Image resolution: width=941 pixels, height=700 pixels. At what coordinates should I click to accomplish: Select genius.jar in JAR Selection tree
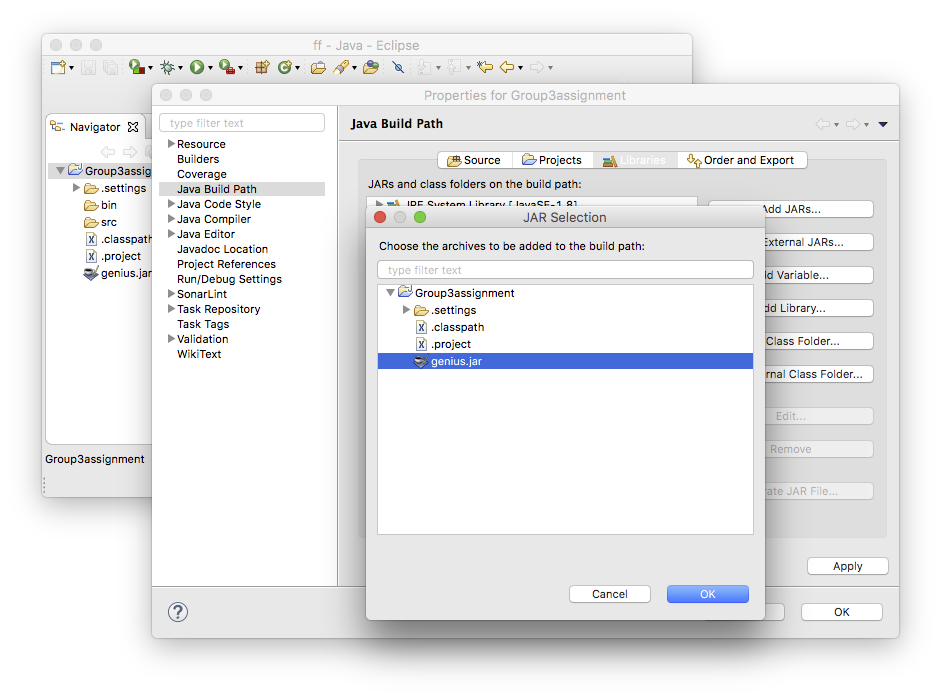tap(565, 361)
